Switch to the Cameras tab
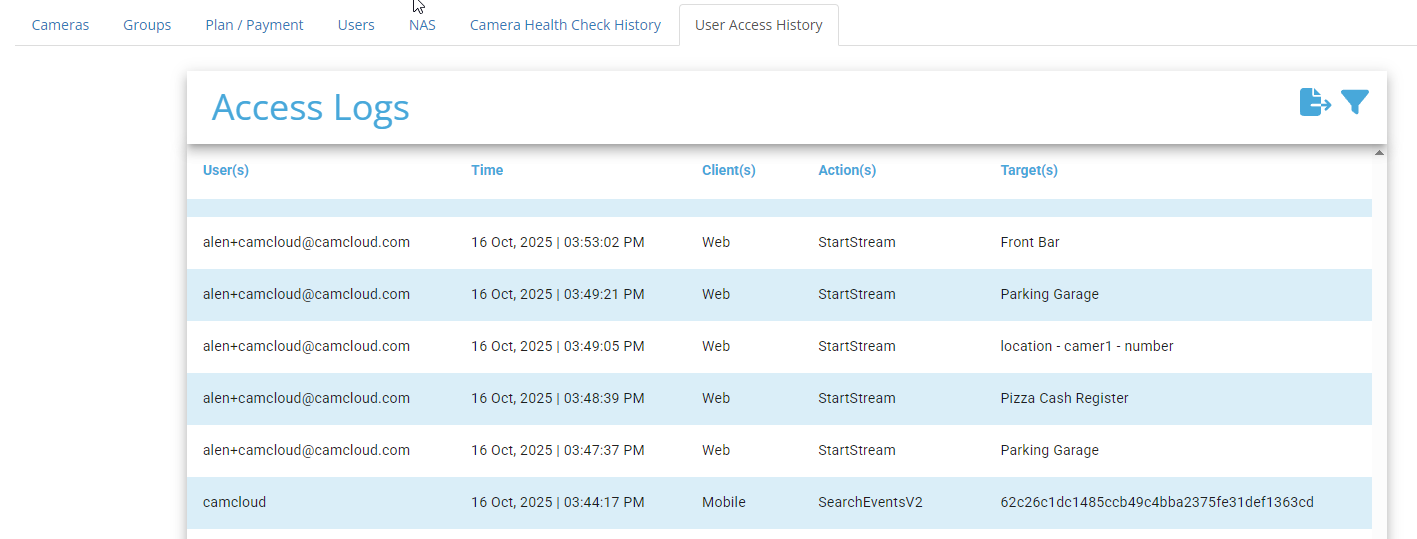This screenshot has height=539, width=1417. coord(60,25)
